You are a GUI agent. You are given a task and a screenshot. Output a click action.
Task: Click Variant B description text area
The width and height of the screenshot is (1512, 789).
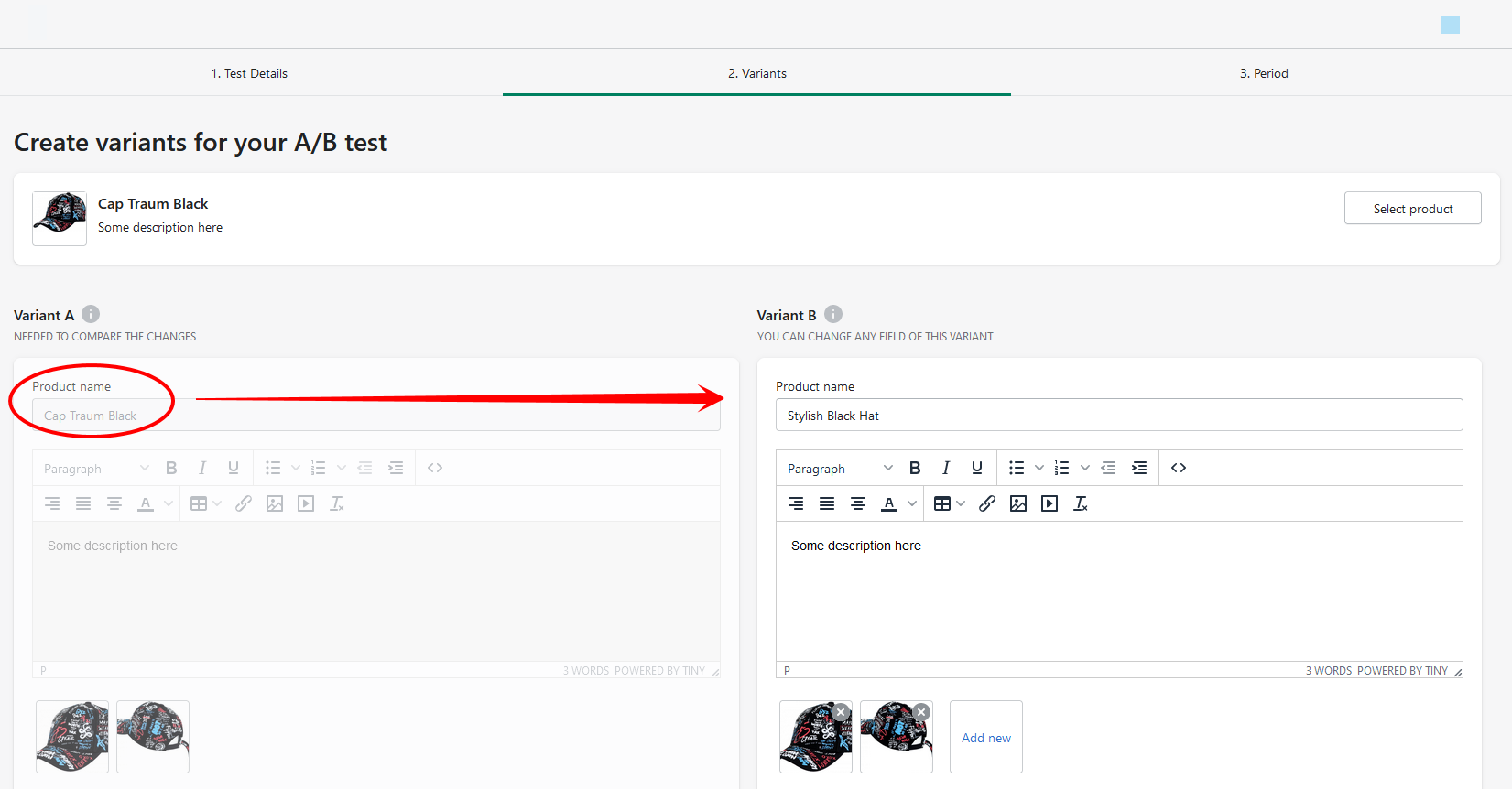pos(1119,591)
